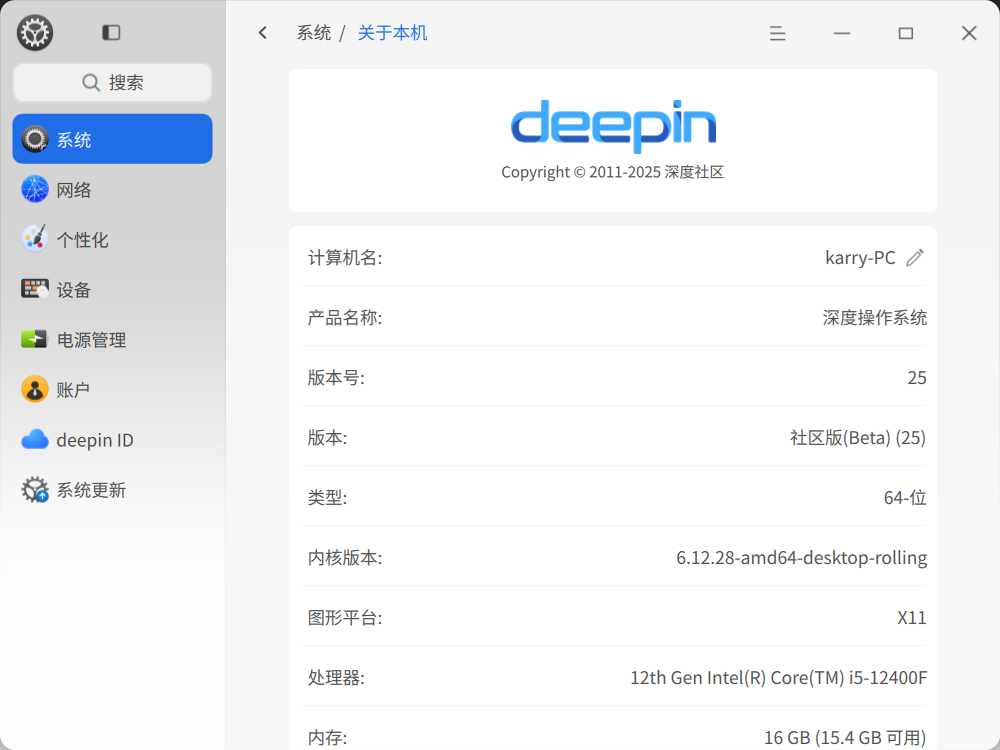This screenshot has height=750, width=1000.
Task: Click the edition value 社区版(Beta) (25)
Action: tap(858, 438)
